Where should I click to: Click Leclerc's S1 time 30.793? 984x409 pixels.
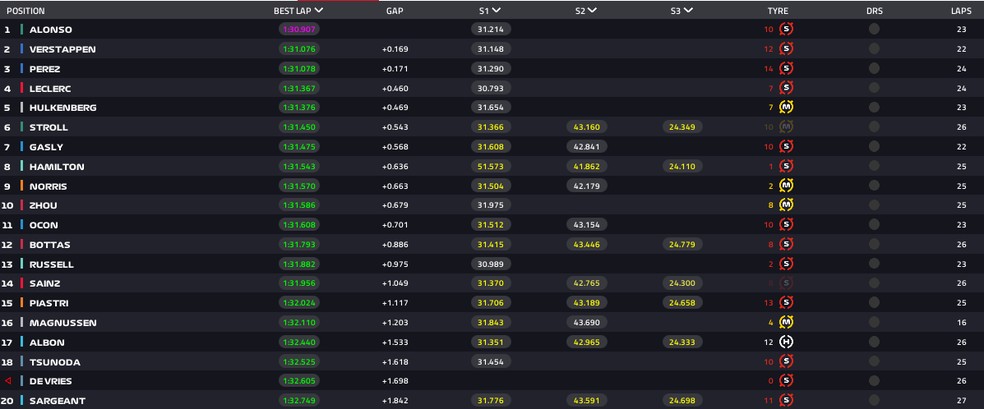click(491, 88)
